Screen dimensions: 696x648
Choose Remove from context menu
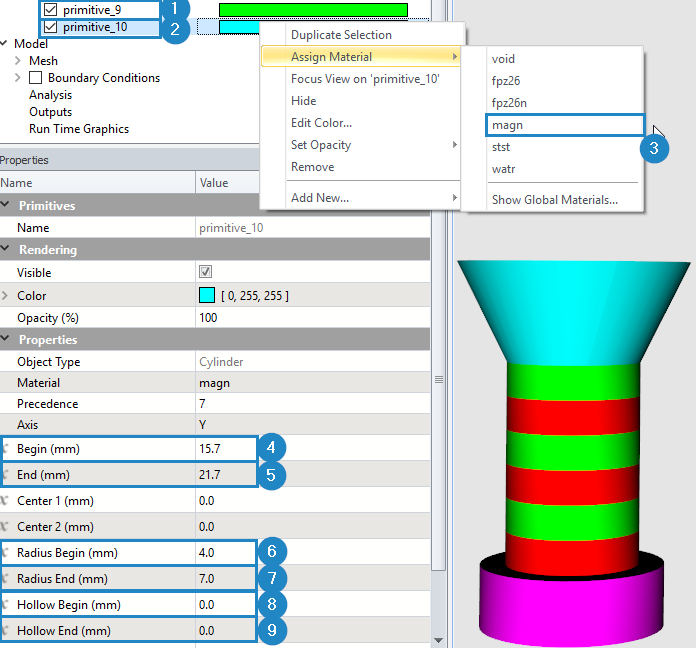pyautogui.click(x=312, y=167)
